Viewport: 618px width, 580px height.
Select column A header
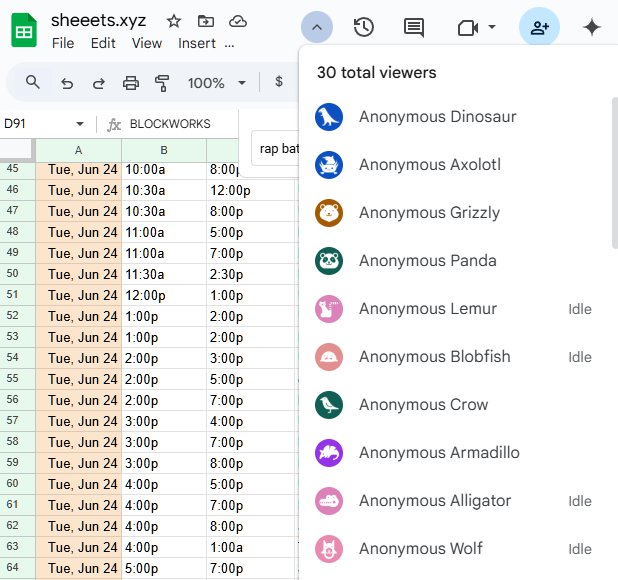(78, 150)
